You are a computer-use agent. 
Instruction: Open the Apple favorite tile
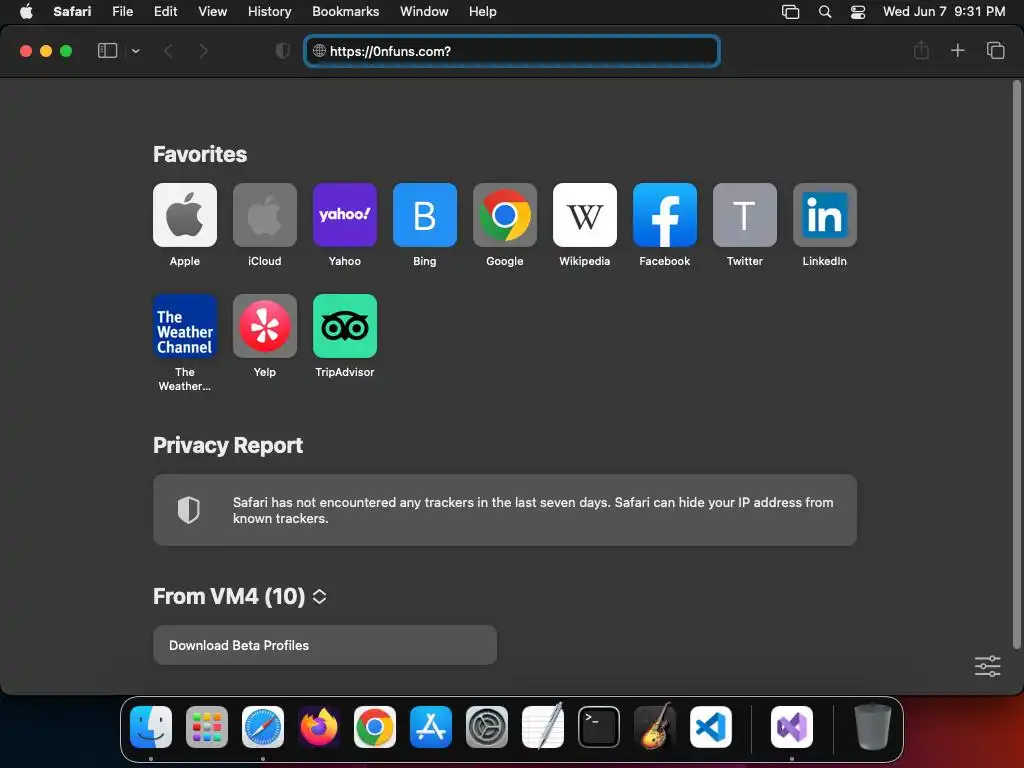pyautogui.click(x=185, y=215)
